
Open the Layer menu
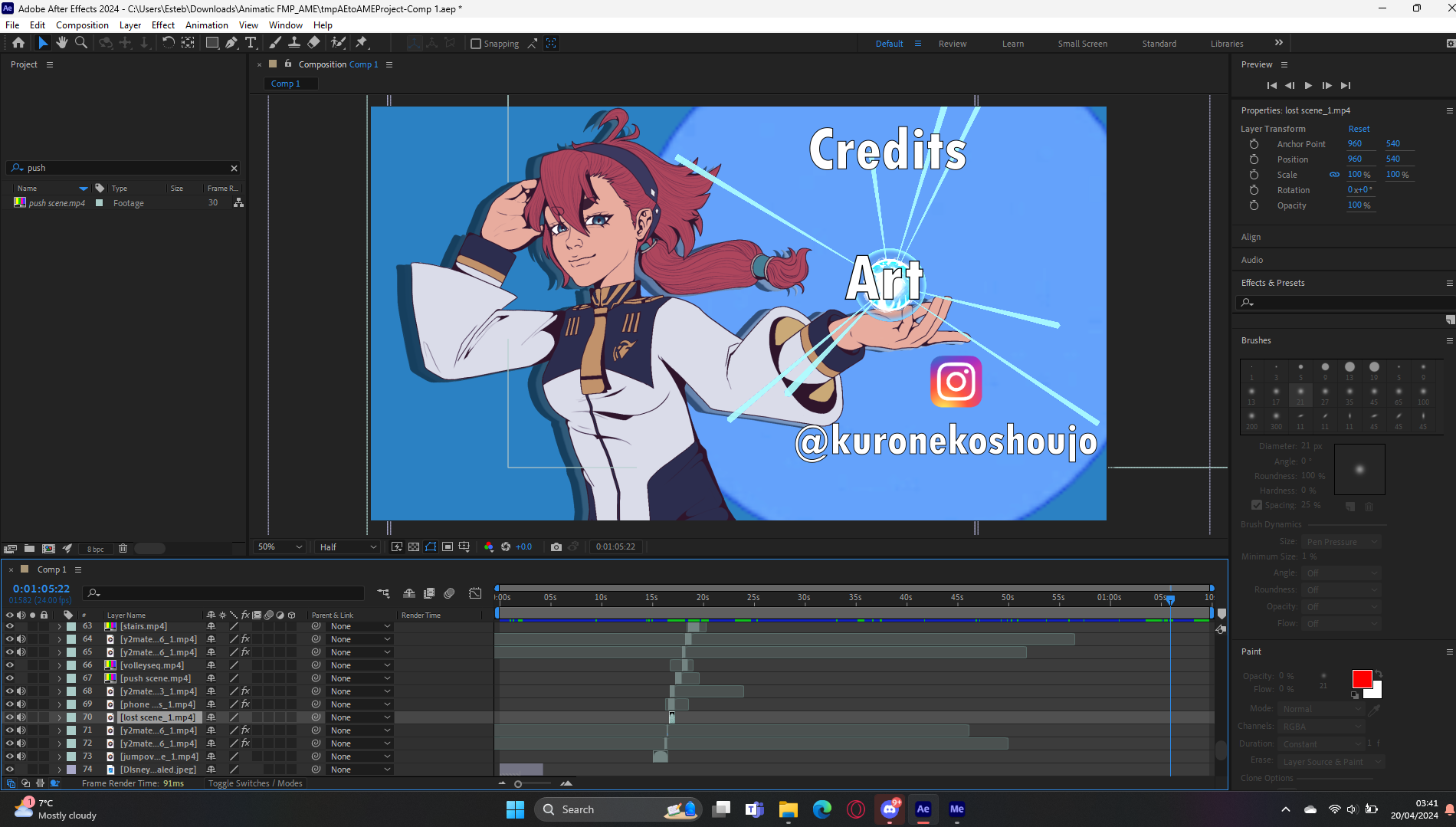coord(130,25)
